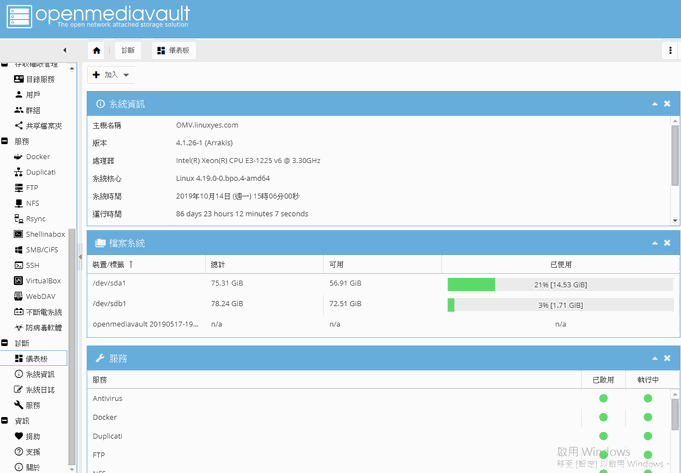Click the Used column header
Viewport: 681px width, 473px height.
point(560,265)
